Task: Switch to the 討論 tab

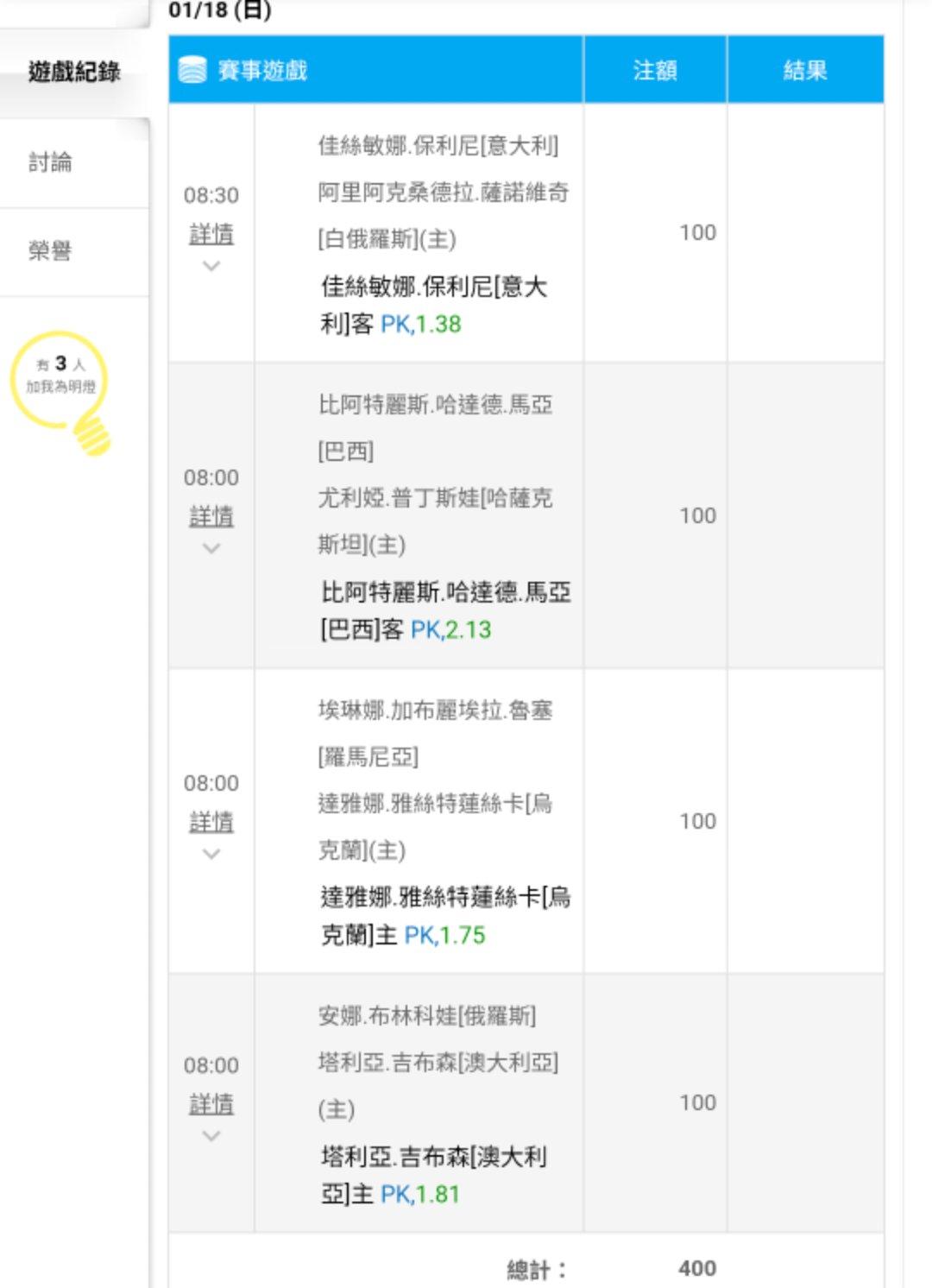Action: click(50, 162)
